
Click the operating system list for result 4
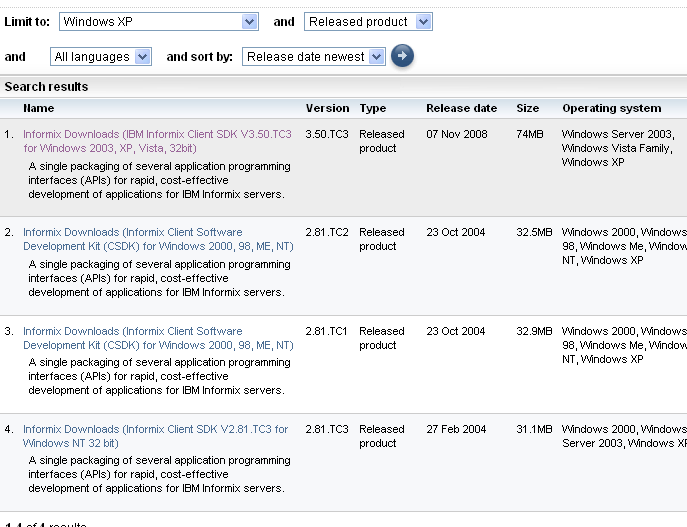pyautogui.click(x=624, y=436)
